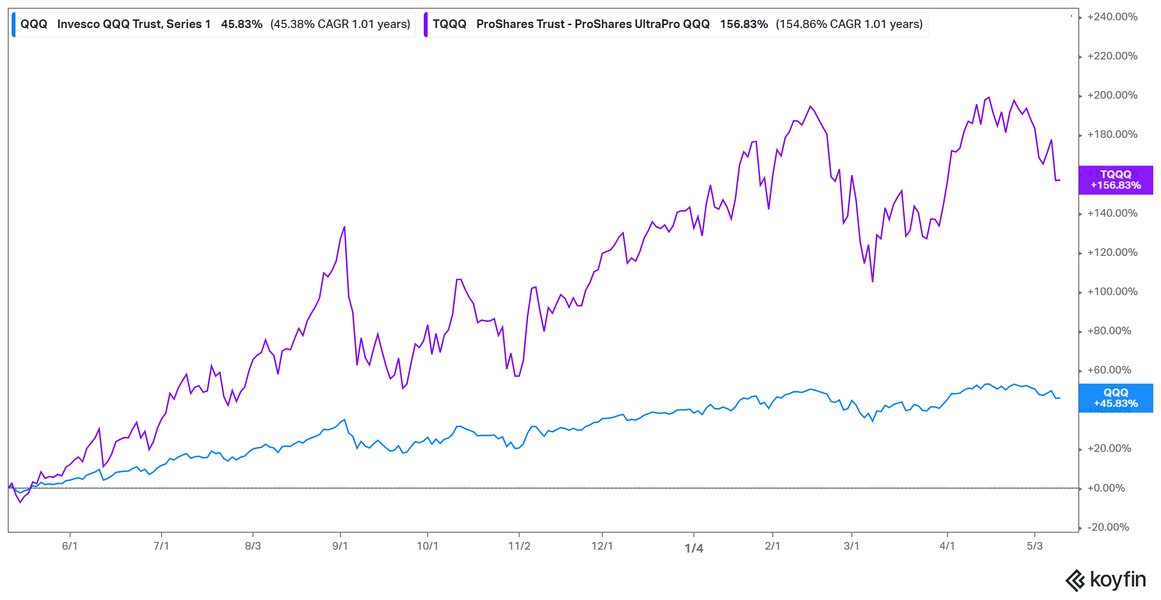The image size is (1161, 600).
Task: Click the bold 1/4 date label
Action: (694, 547)
